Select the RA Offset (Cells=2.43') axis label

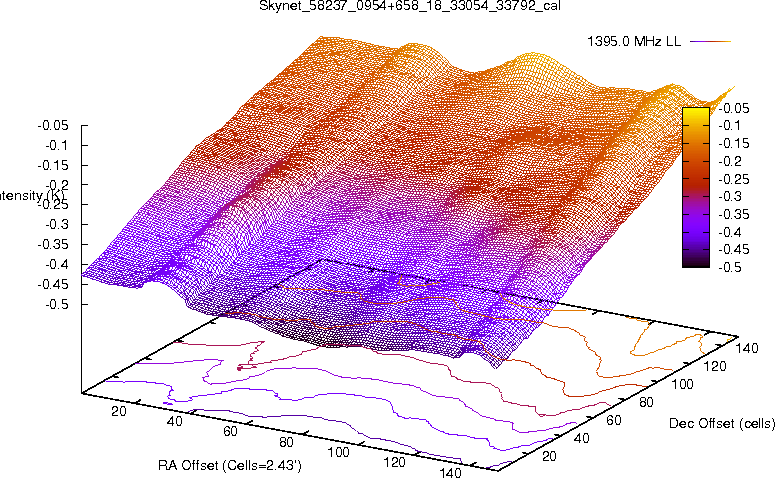[230, 465]
